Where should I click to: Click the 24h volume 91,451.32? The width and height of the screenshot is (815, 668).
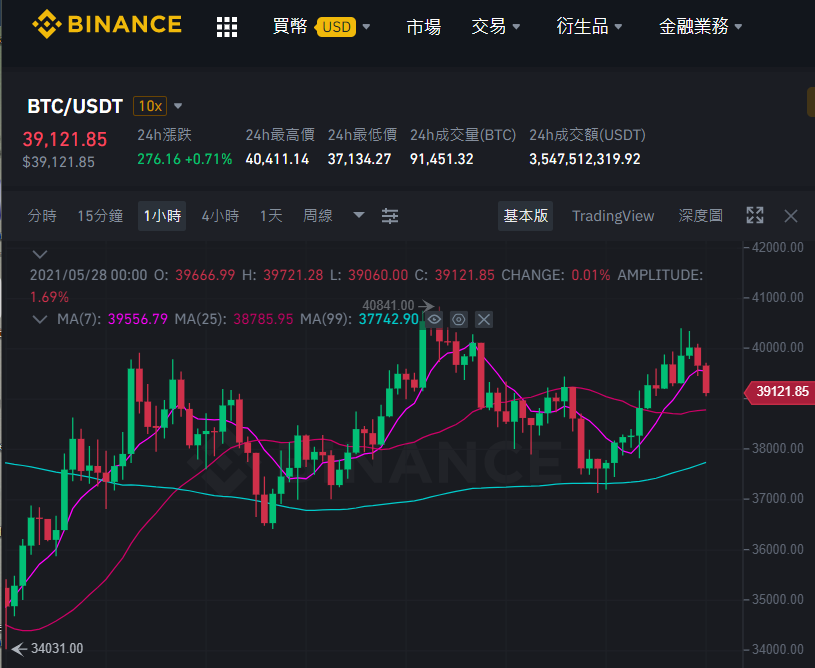[x=442, y=159]
